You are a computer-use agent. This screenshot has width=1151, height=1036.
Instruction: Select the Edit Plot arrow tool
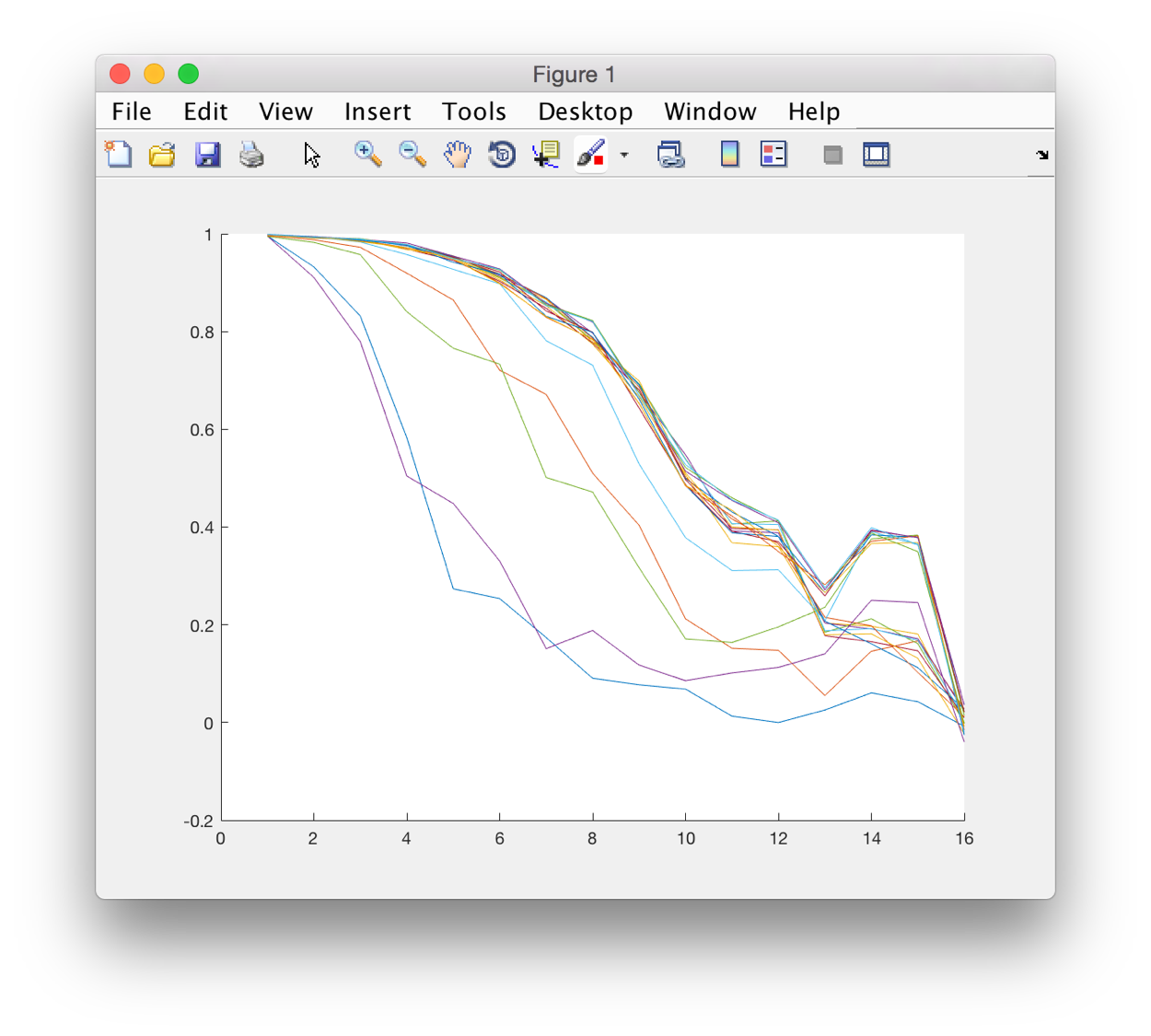pyautogui.click(x=312, y=154)
